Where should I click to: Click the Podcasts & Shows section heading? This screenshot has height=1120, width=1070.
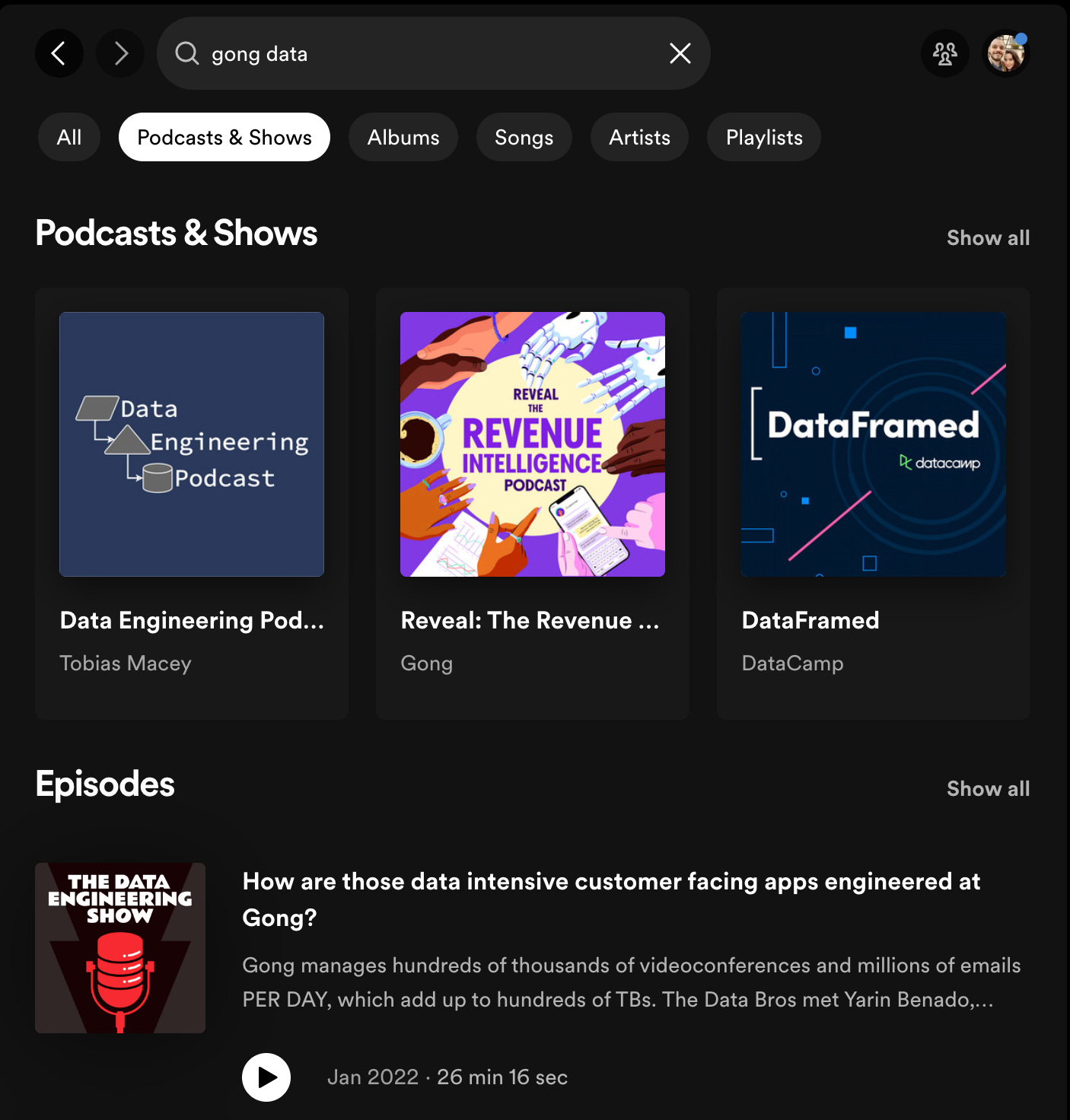point(177,233)
